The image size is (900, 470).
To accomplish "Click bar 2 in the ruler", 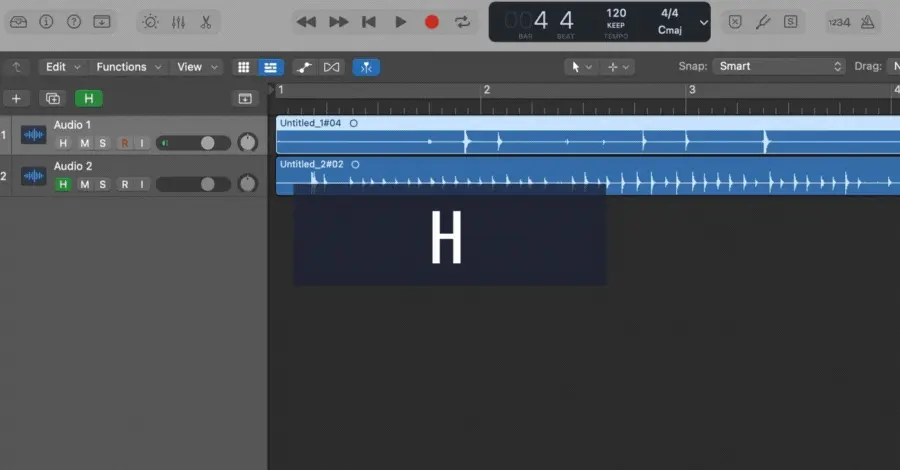I will coord(487,90).
